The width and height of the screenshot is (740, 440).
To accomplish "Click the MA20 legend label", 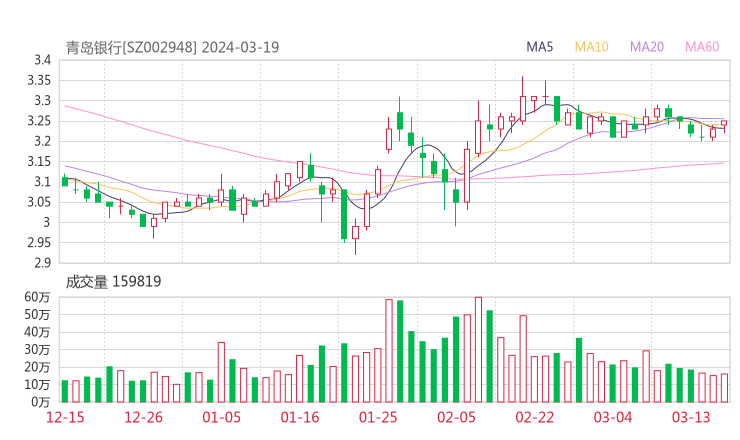I will [x=647, y=47].
